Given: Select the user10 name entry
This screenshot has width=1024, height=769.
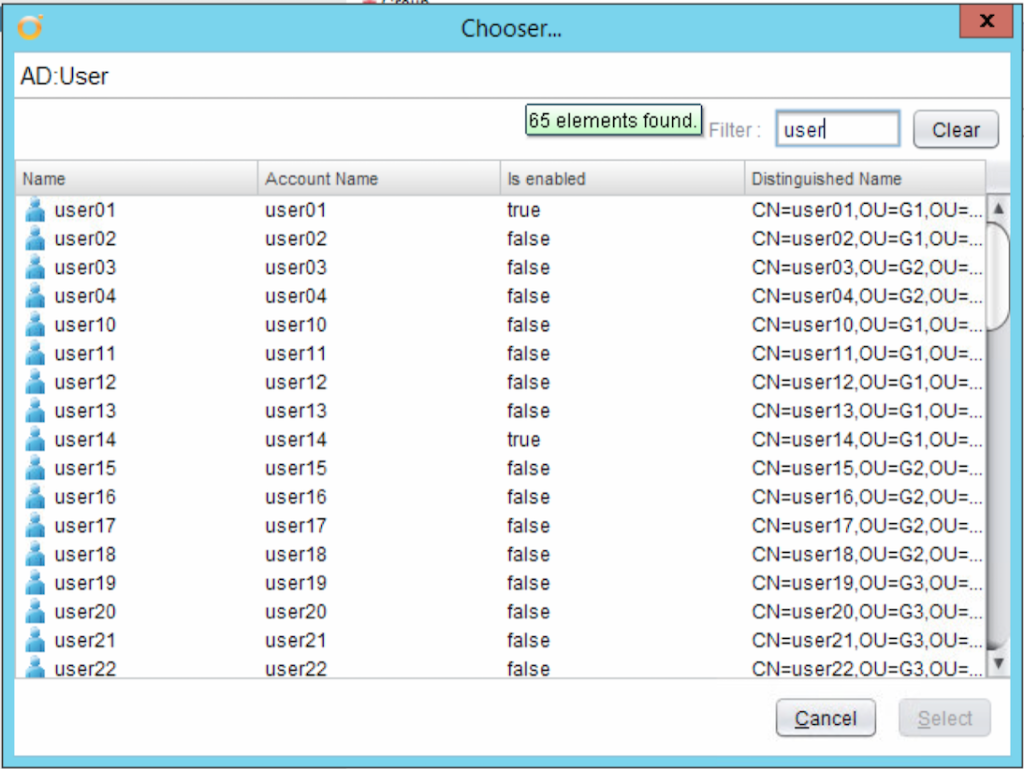Looking at the screenshot, I should click(85, 325).
